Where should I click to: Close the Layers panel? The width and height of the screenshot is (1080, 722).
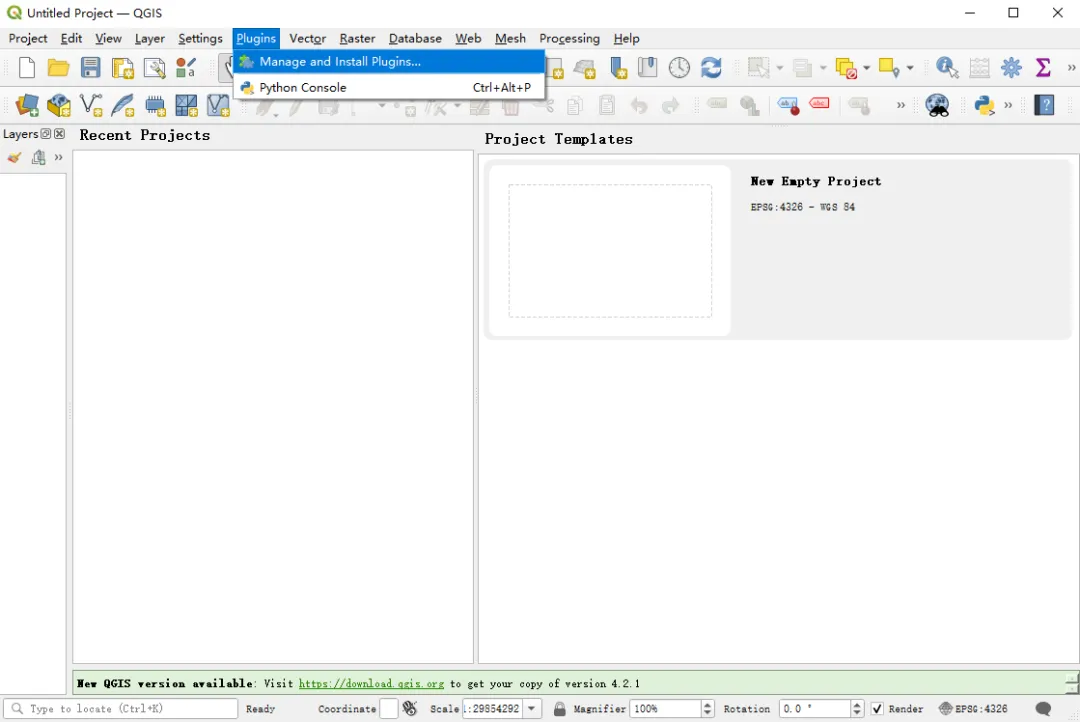point(59,134)
